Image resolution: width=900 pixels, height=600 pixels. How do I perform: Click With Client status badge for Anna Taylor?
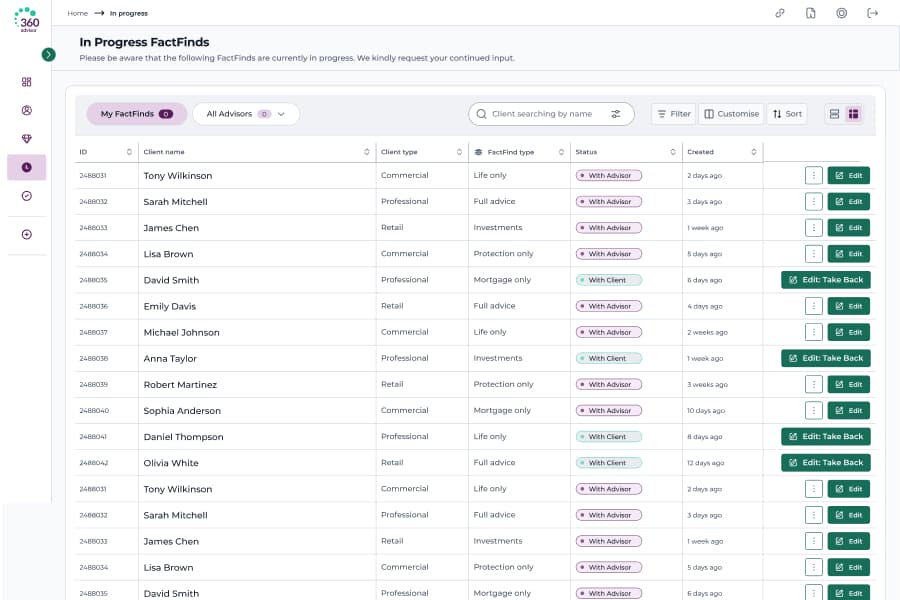point(608,358)
